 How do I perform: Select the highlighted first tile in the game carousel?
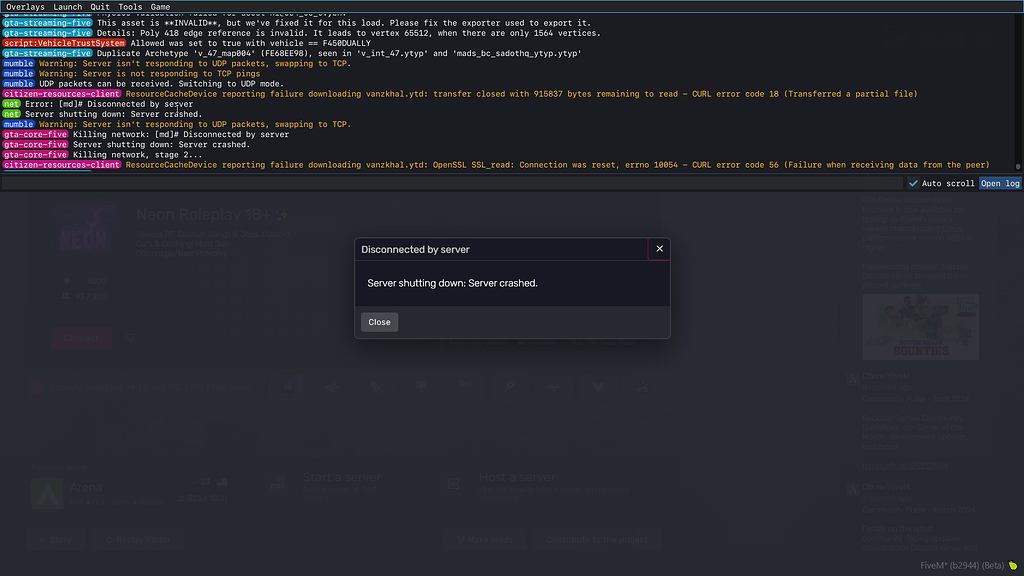pyautogui.click(x=286, y=387)
